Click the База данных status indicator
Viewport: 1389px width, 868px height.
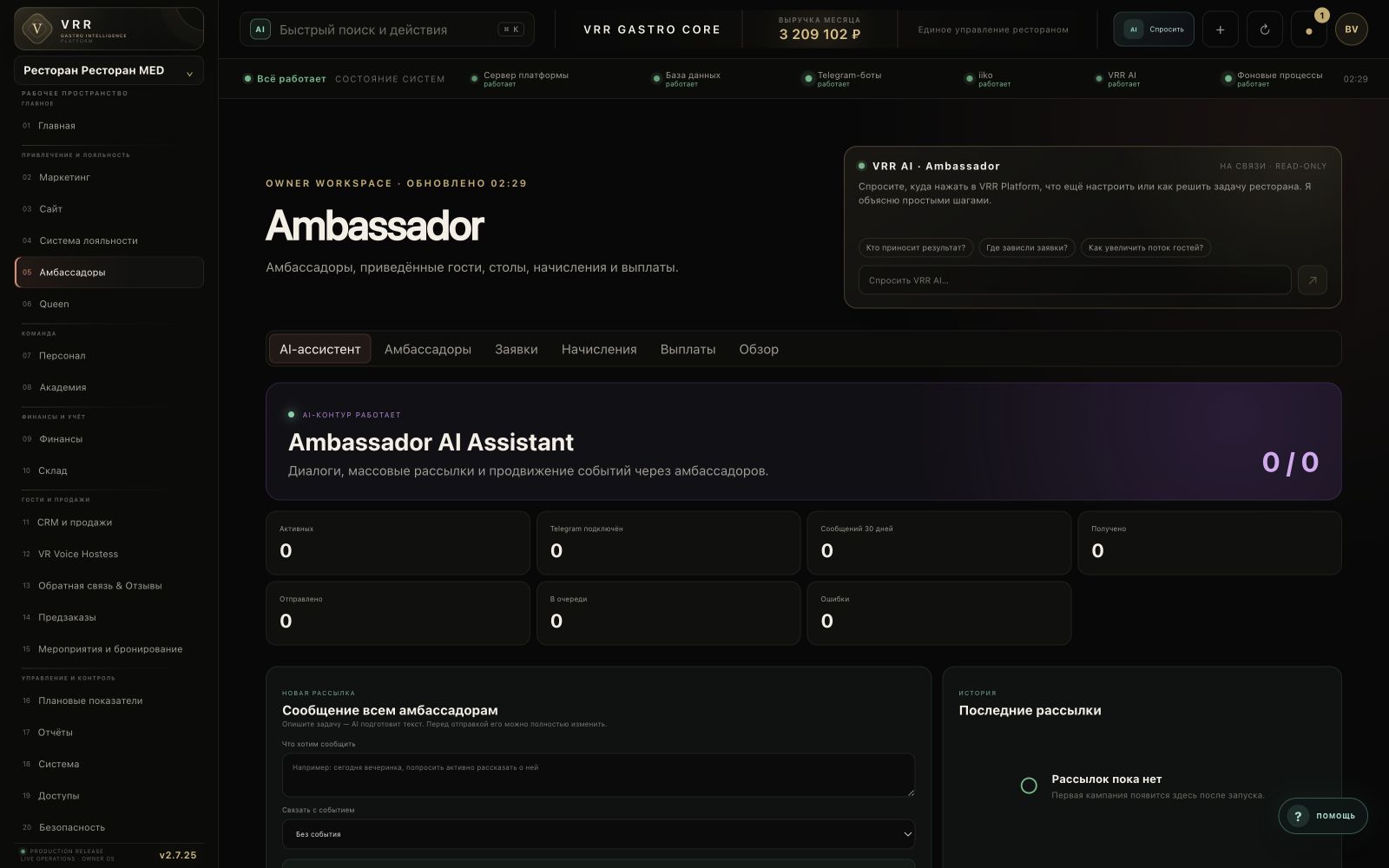pyautogui.click(x=687, y=79)
